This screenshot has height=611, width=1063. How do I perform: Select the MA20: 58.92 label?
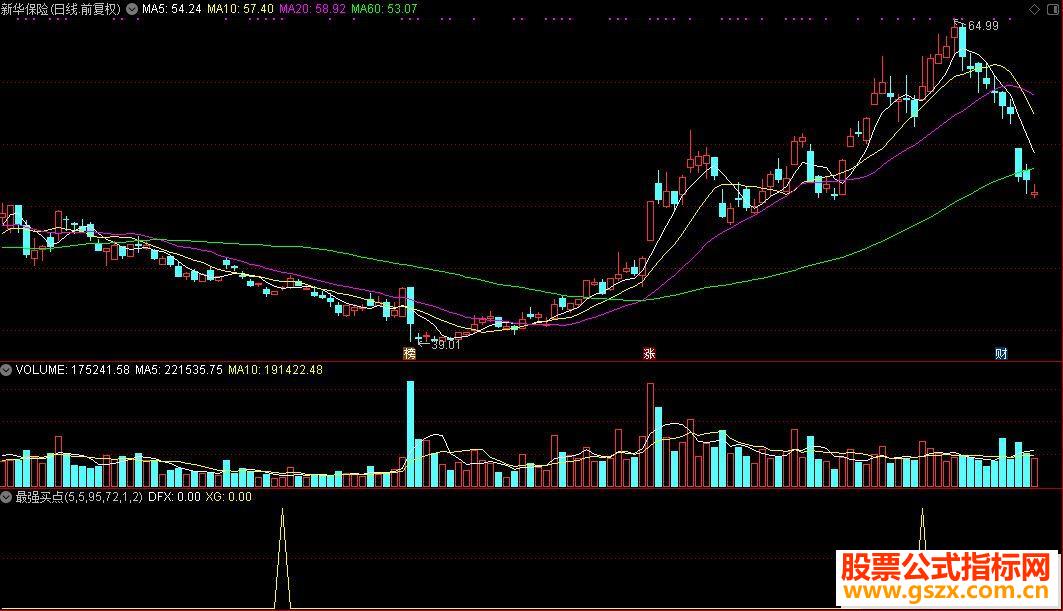point(312,9)
